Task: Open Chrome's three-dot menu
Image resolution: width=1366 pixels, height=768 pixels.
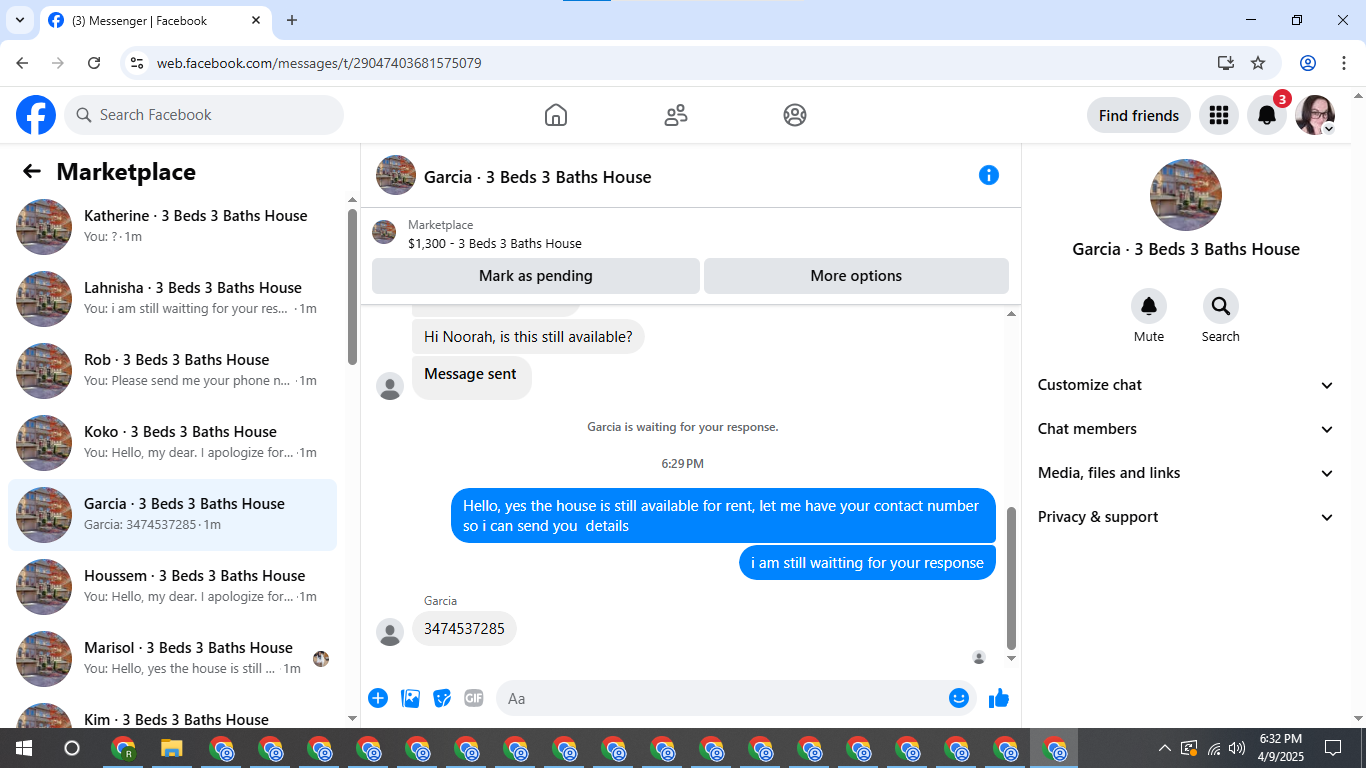Action: (1343, 63)
